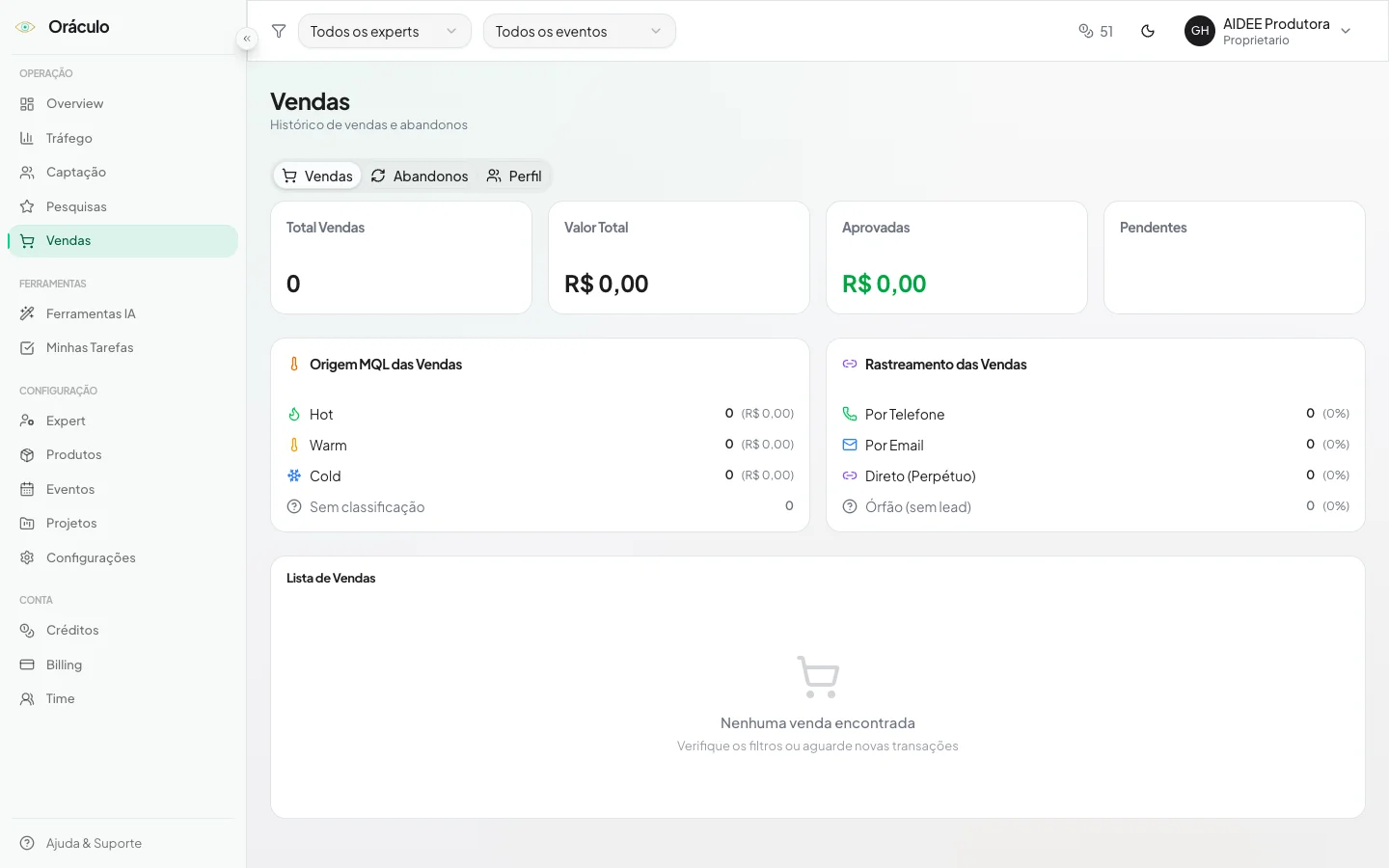Click the Ferramentas IA magic wand icon
This screenshot has width=1389, height=868.
tap(27, 313)
